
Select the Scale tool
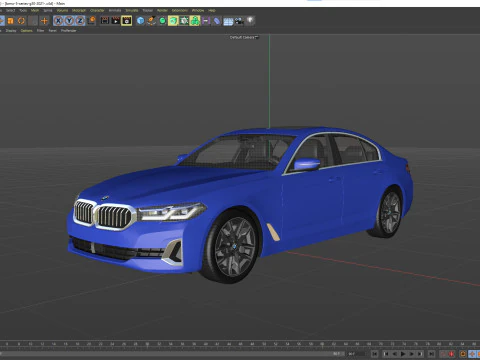click(11, 21)
